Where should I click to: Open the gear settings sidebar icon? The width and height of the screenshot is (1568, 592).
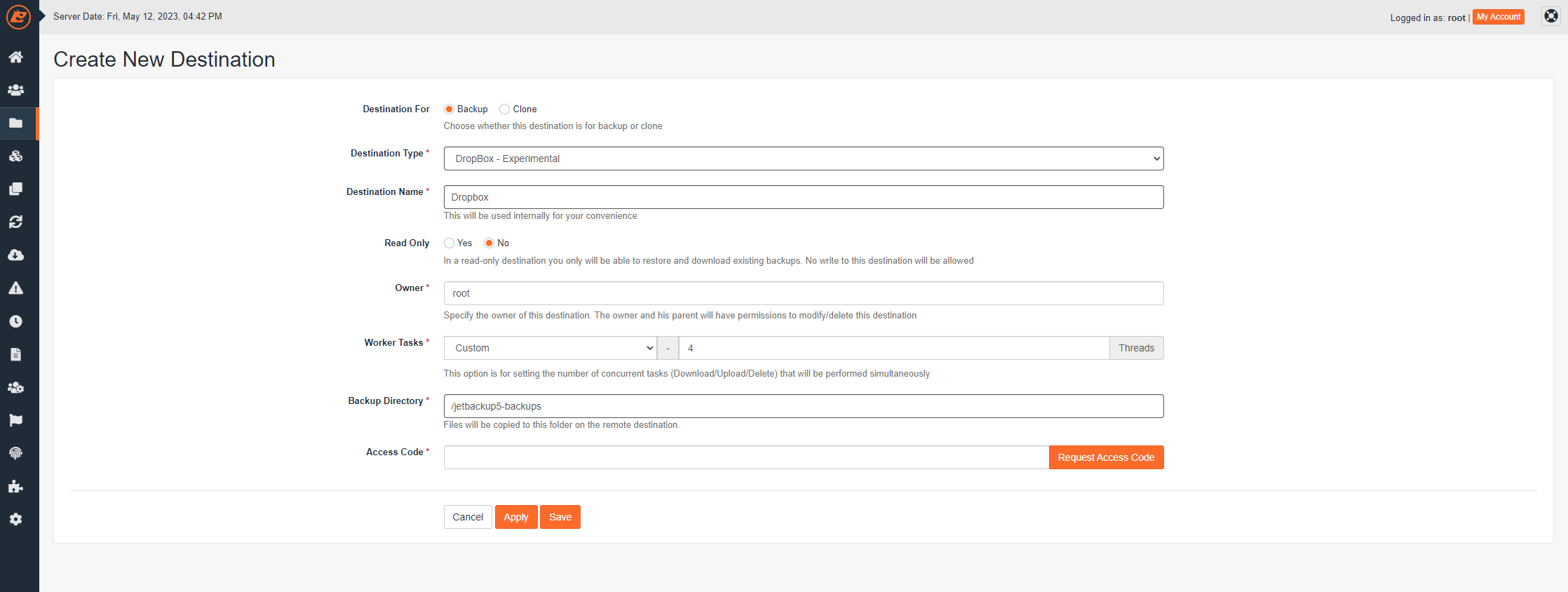[15, 519]
